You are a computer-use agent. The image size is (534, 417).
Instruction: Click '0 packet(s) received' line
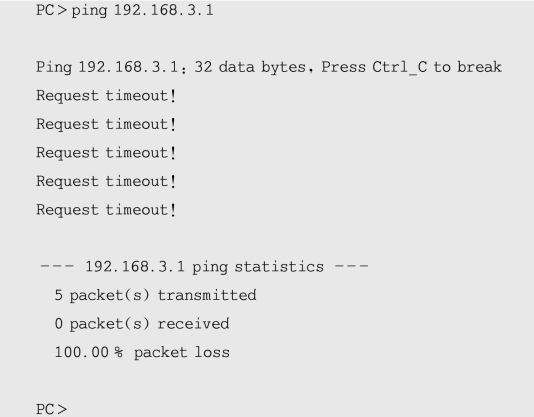[142, 324]
